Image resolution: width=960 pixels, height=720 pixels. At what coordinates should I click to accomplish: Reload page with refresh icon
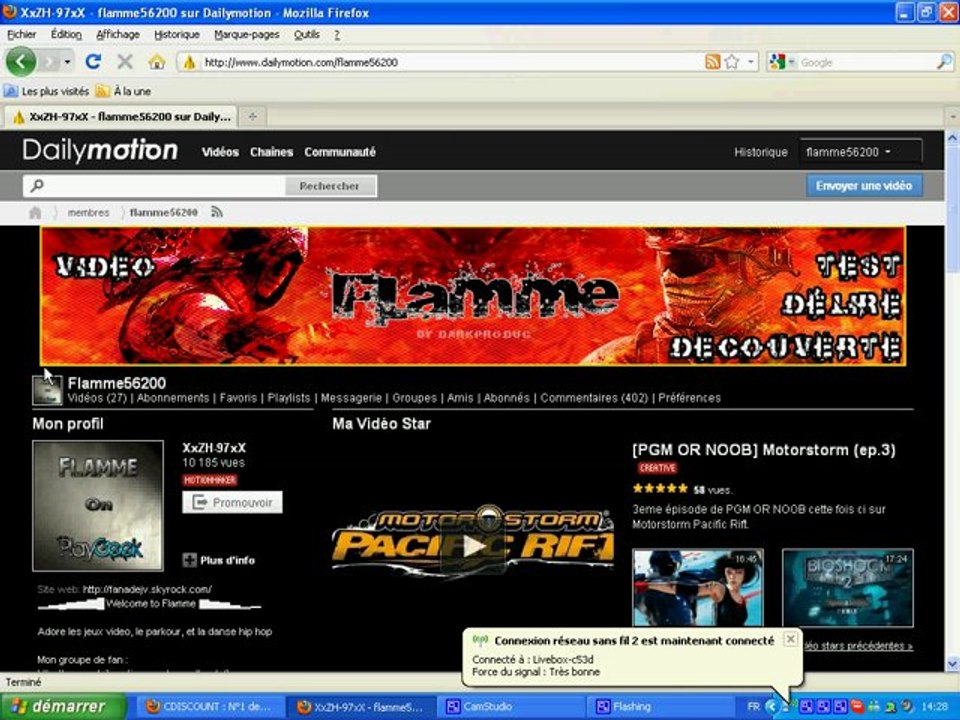[93, 62]
